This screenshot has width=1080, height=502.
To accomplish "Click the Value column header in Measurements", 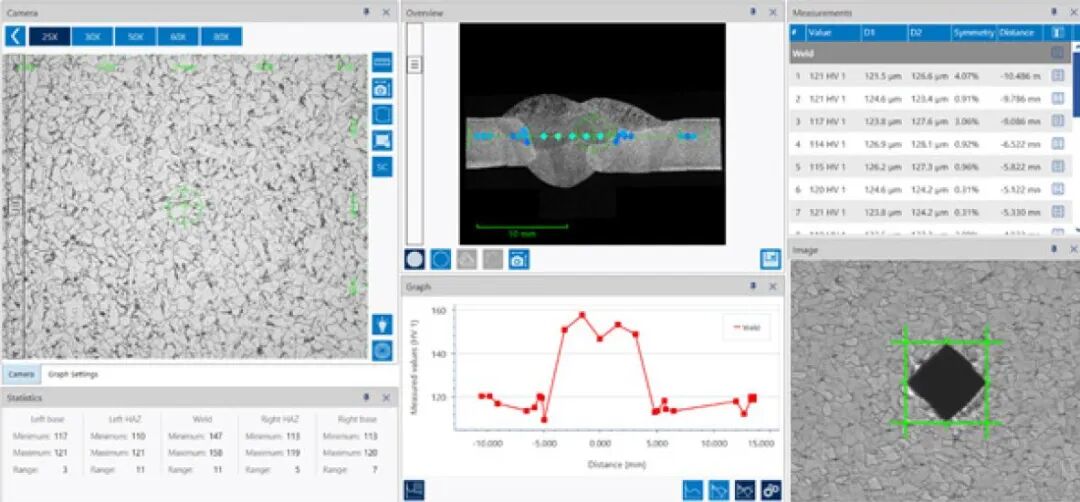I will (x=833, y=32).
